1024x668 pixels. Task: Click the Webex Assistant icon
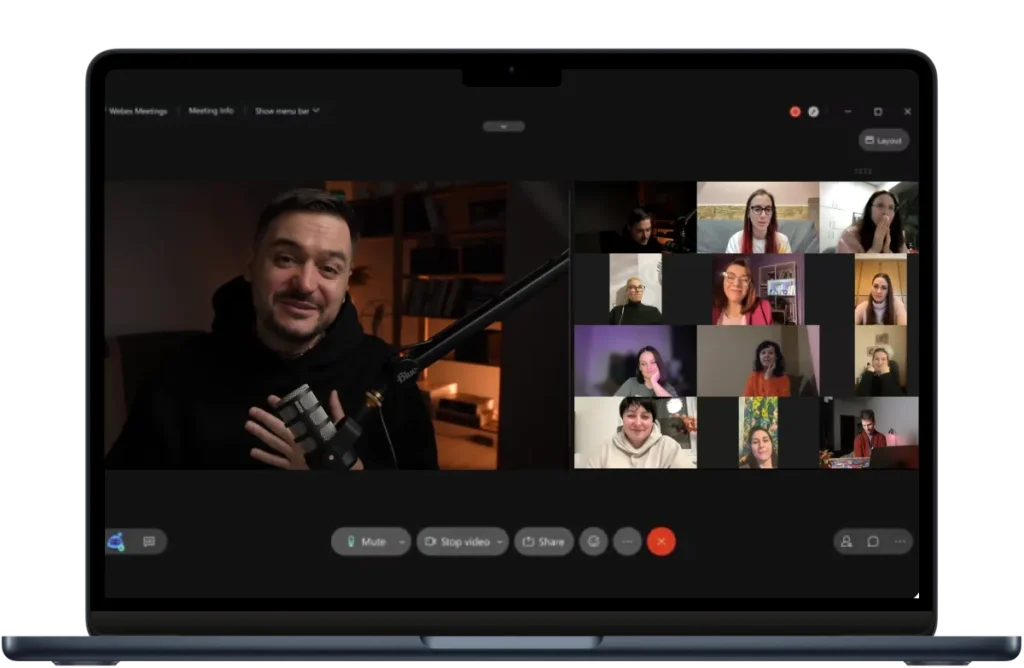click(x=116, y=542)
